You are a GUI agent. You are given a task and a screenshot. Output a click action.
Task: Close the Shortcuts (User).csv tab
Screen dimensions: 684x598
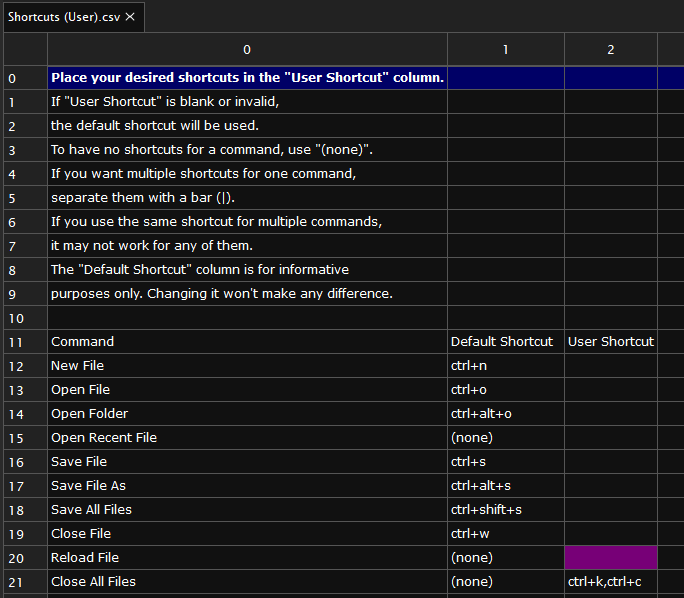click(x=130, y=17)
